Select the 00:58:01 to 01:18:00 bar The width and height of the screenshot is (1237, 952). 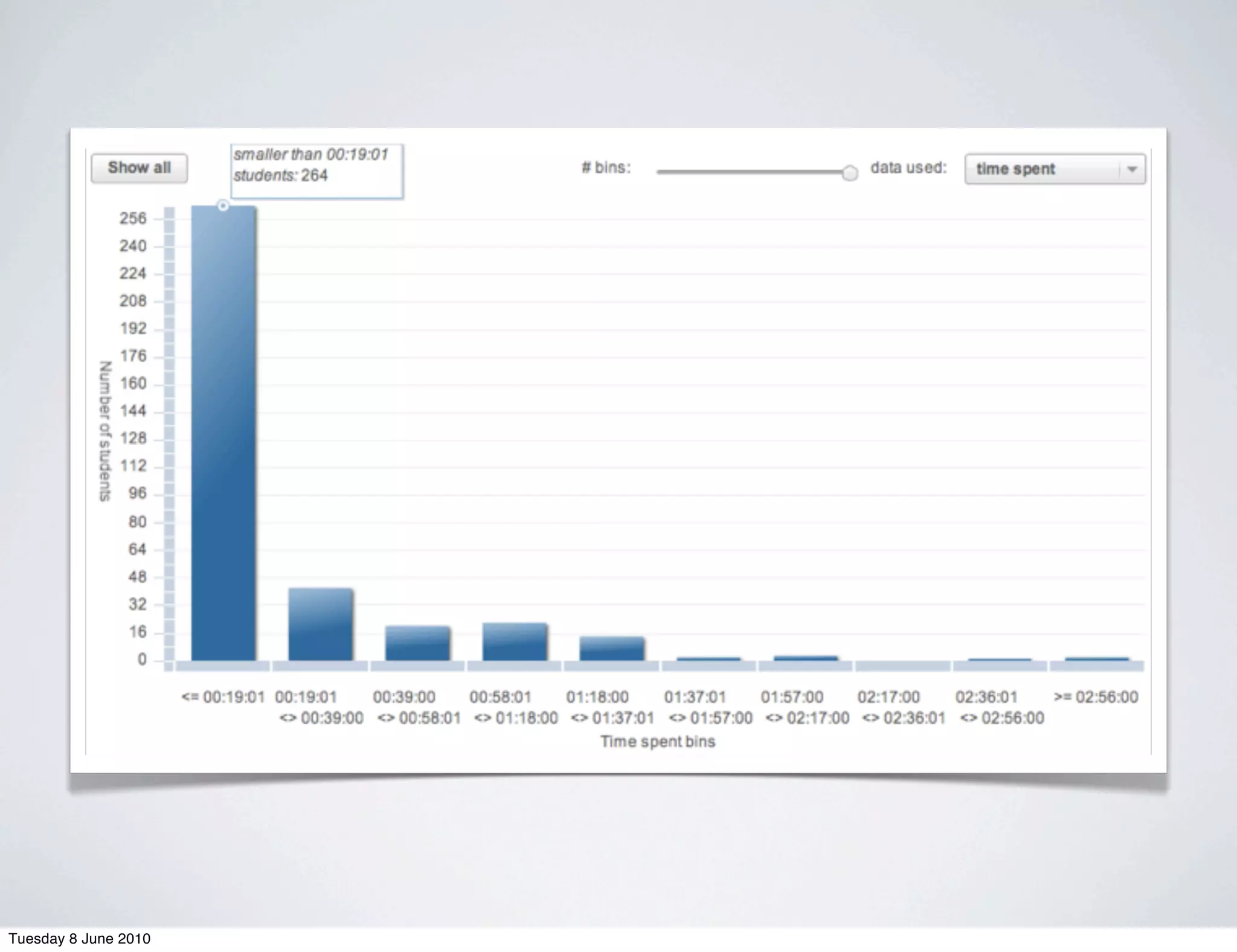coord(515,642)
